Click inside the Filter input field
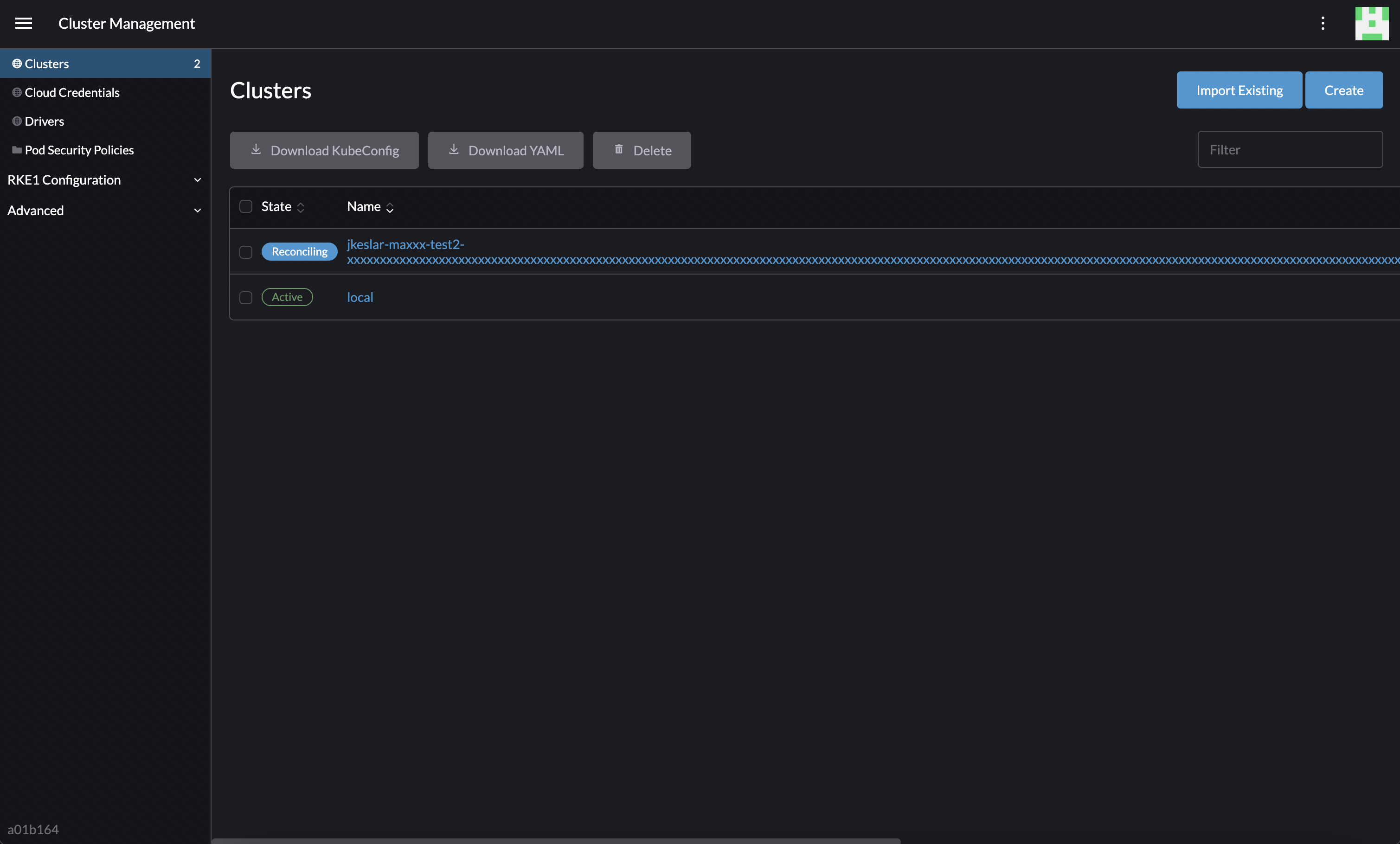 coord(1290,149)
